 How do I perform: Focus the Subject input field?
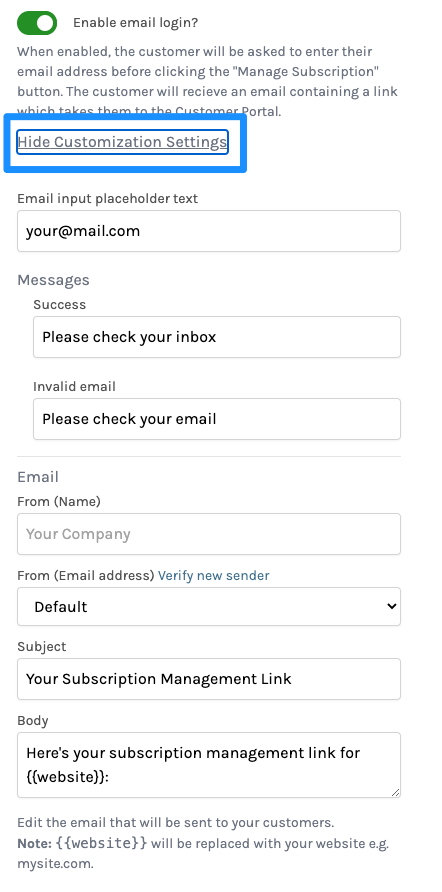[x=209, y=679]
